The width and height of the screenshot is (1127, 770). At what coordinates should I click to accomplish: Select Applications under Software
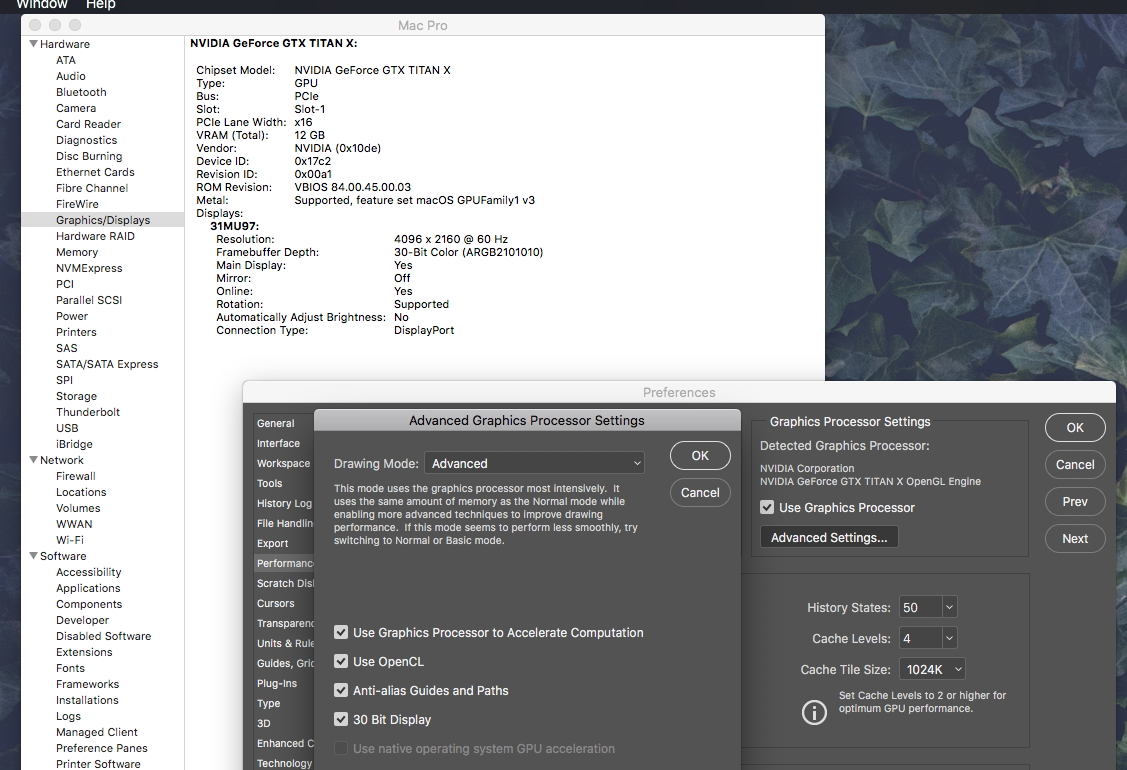click(88, 588)
